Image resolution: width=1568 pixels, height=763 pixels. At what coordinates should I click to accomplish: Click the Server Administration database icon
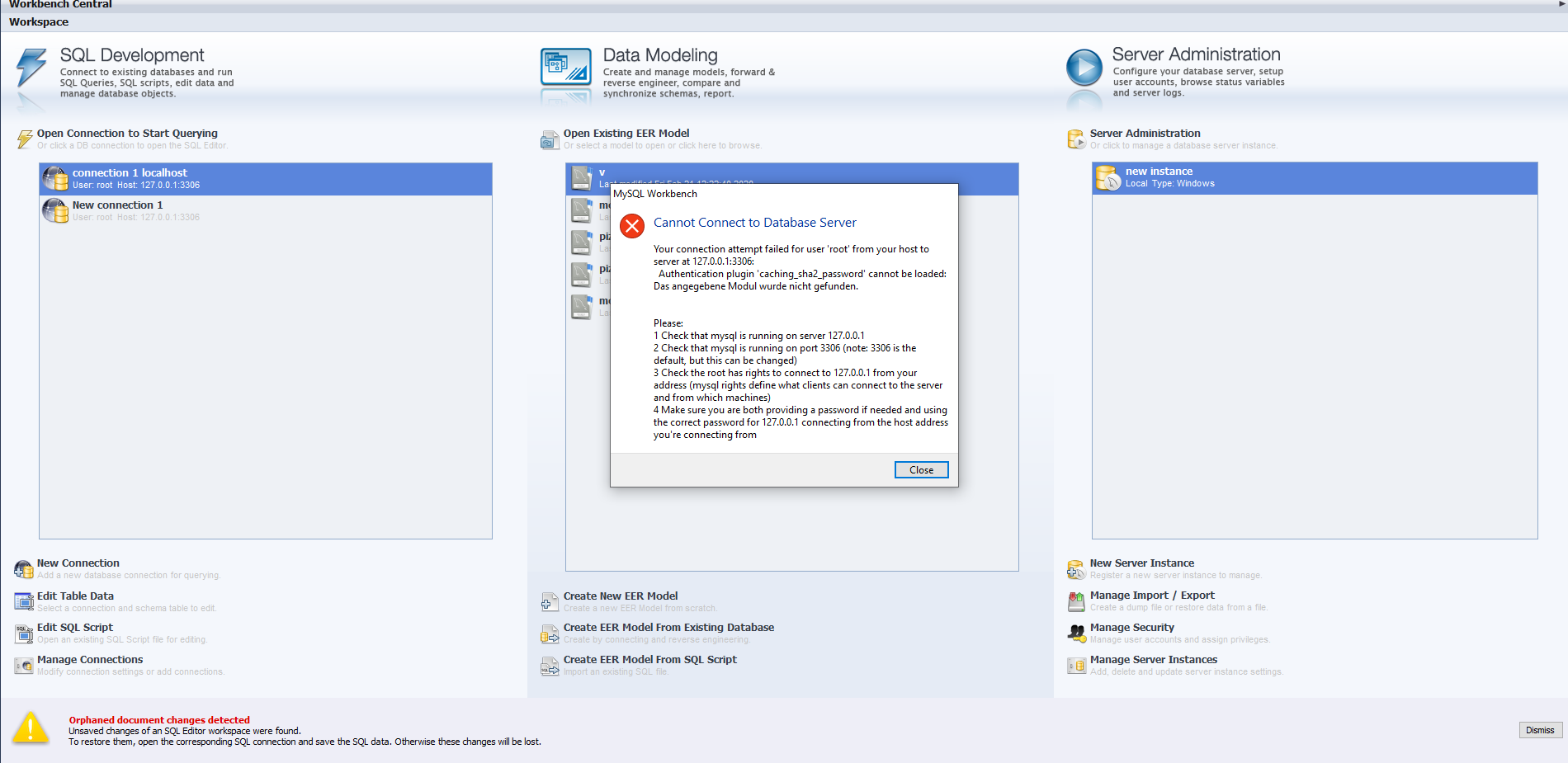tap(1076, 139)
